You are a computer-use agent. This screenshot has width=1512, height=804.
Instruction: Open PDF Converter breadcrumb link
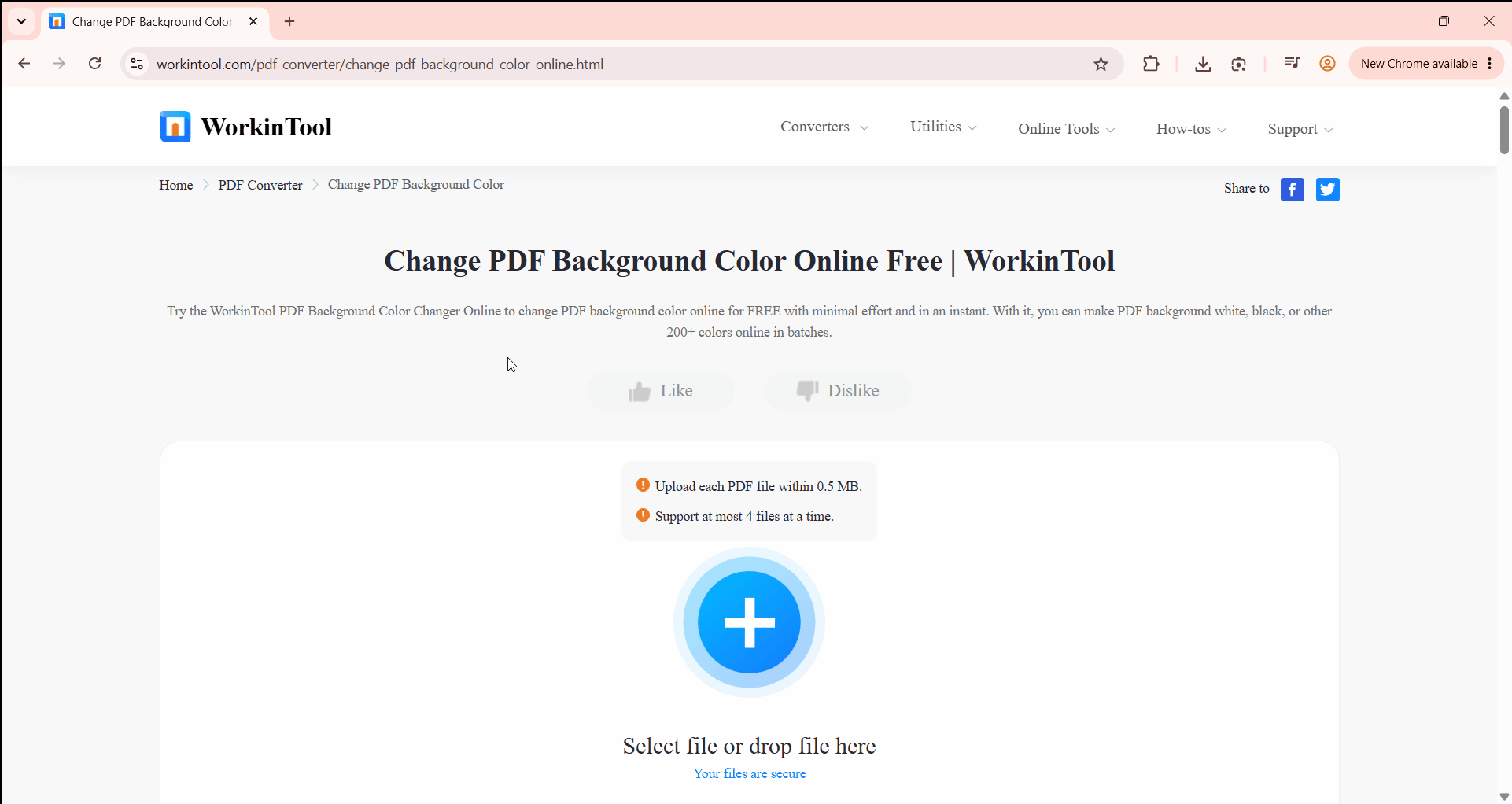pyautogui.click(x=260, y=185)
